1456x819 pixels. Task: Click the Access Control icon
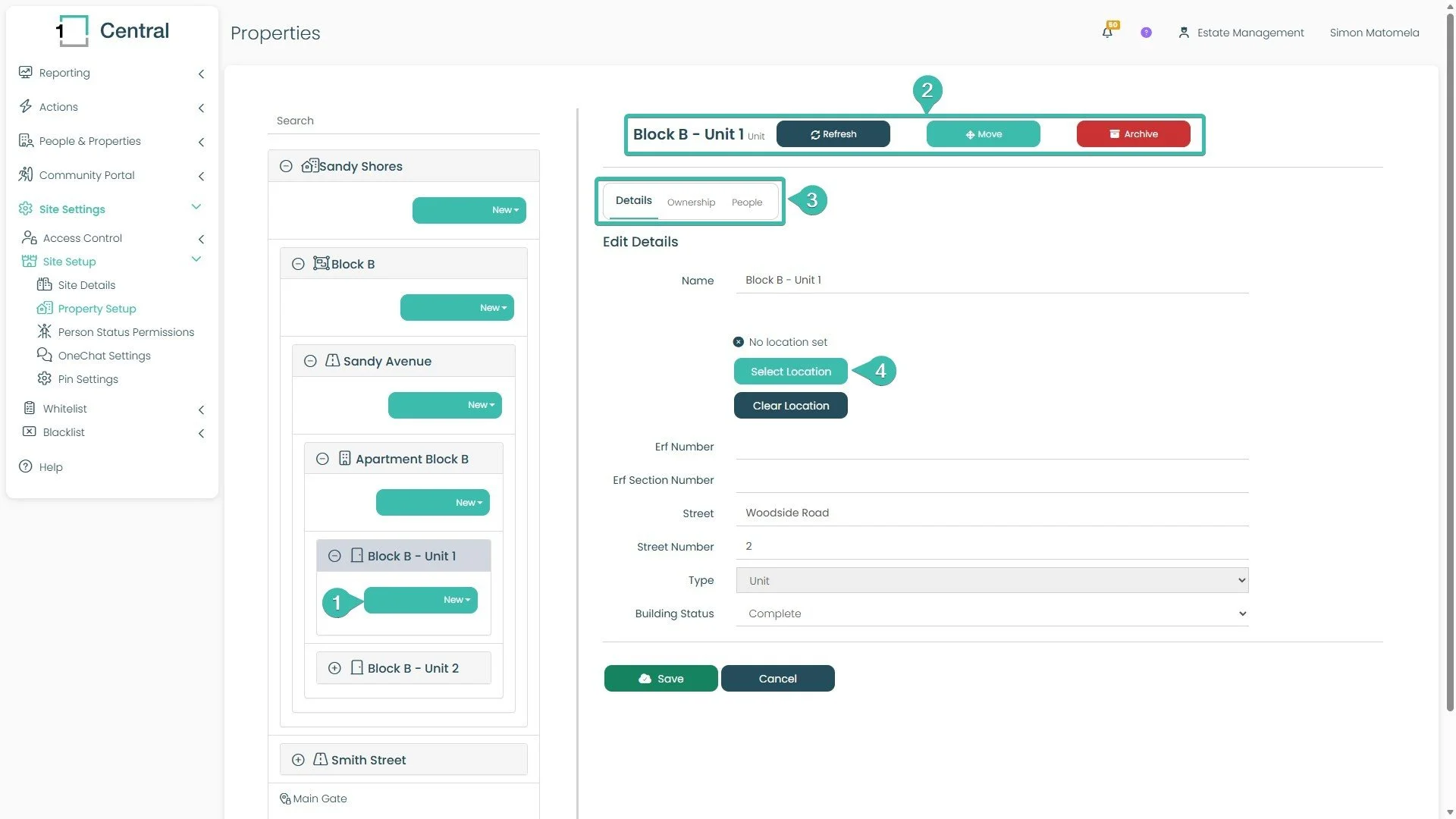(x=30, y=237)
